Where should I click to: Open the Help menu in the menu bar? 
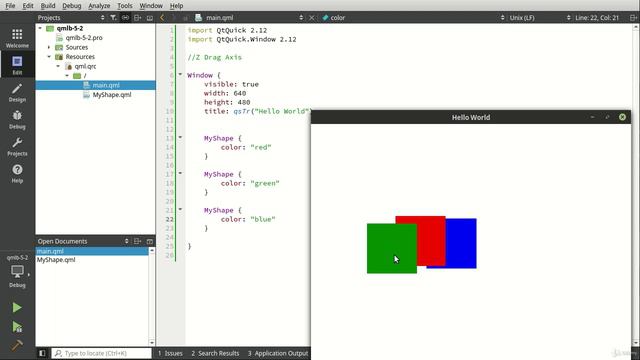(176, 6)
